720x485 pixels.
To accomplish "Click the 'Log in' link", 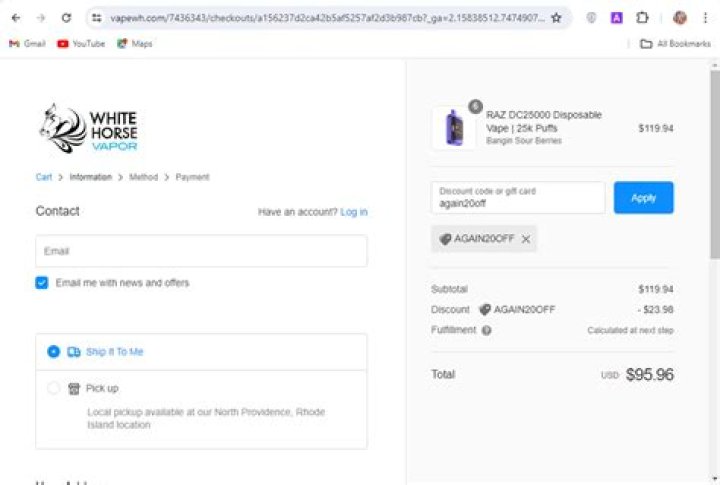I will click(353, 212).
